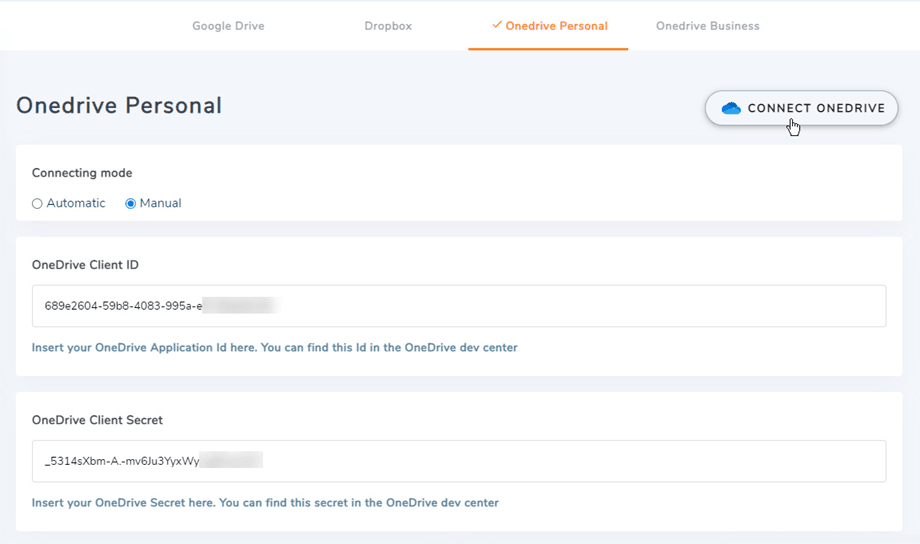Click the orange checkmark beside Onedrive Personal
This screenshot has height=544, width=920.
(497, 25)
